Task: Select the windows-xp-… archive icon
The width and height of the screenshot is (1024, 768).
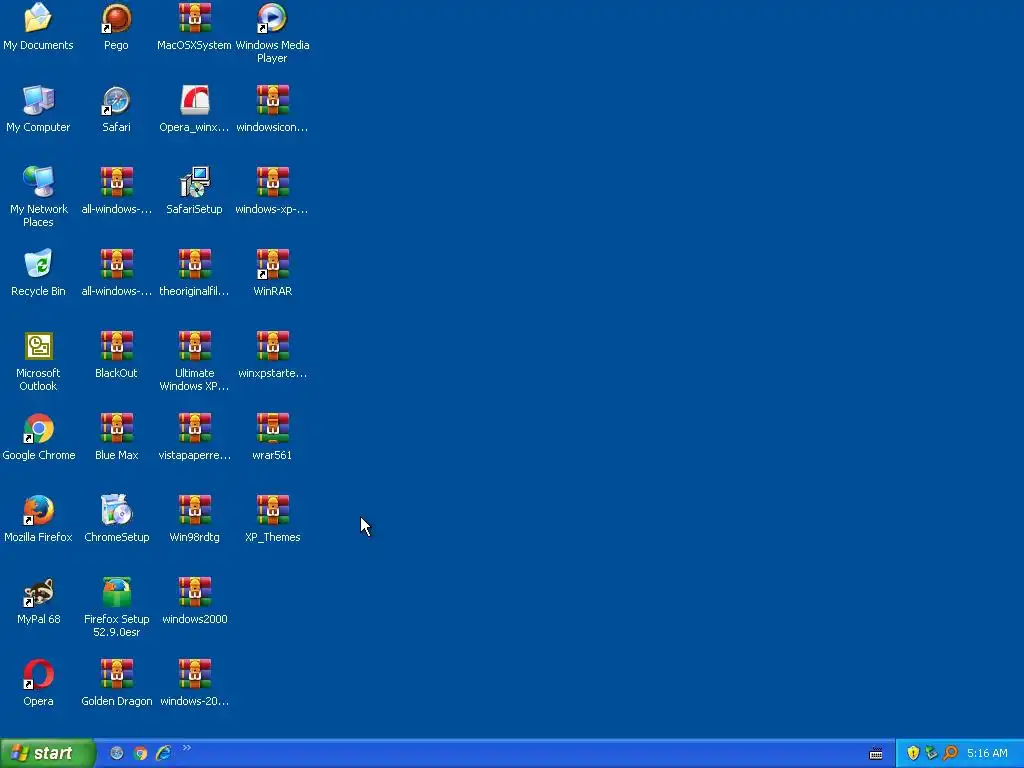Action: (272, 182)
